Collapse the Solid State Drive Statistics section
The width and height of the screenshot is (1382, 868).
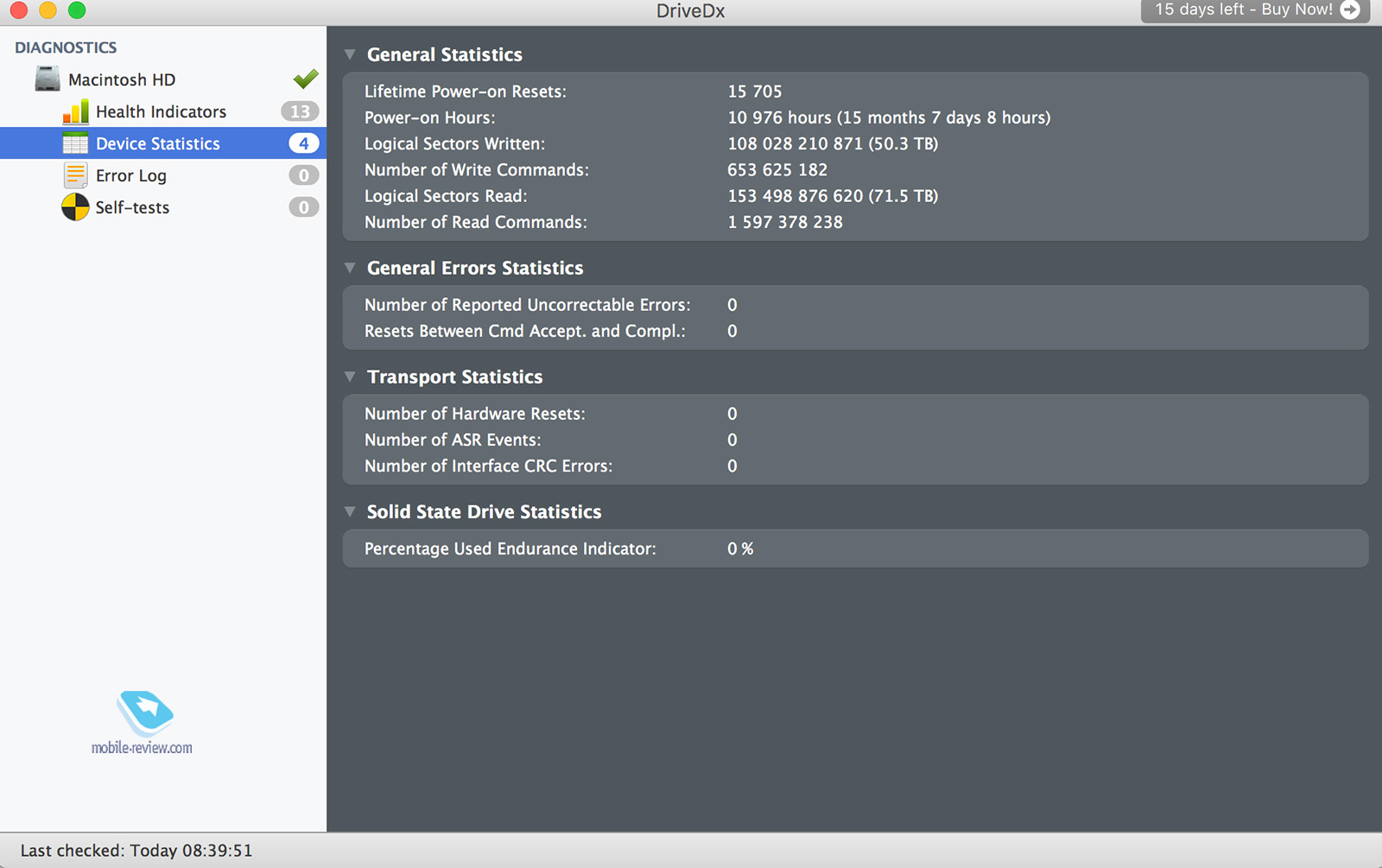tap(350, 511)
